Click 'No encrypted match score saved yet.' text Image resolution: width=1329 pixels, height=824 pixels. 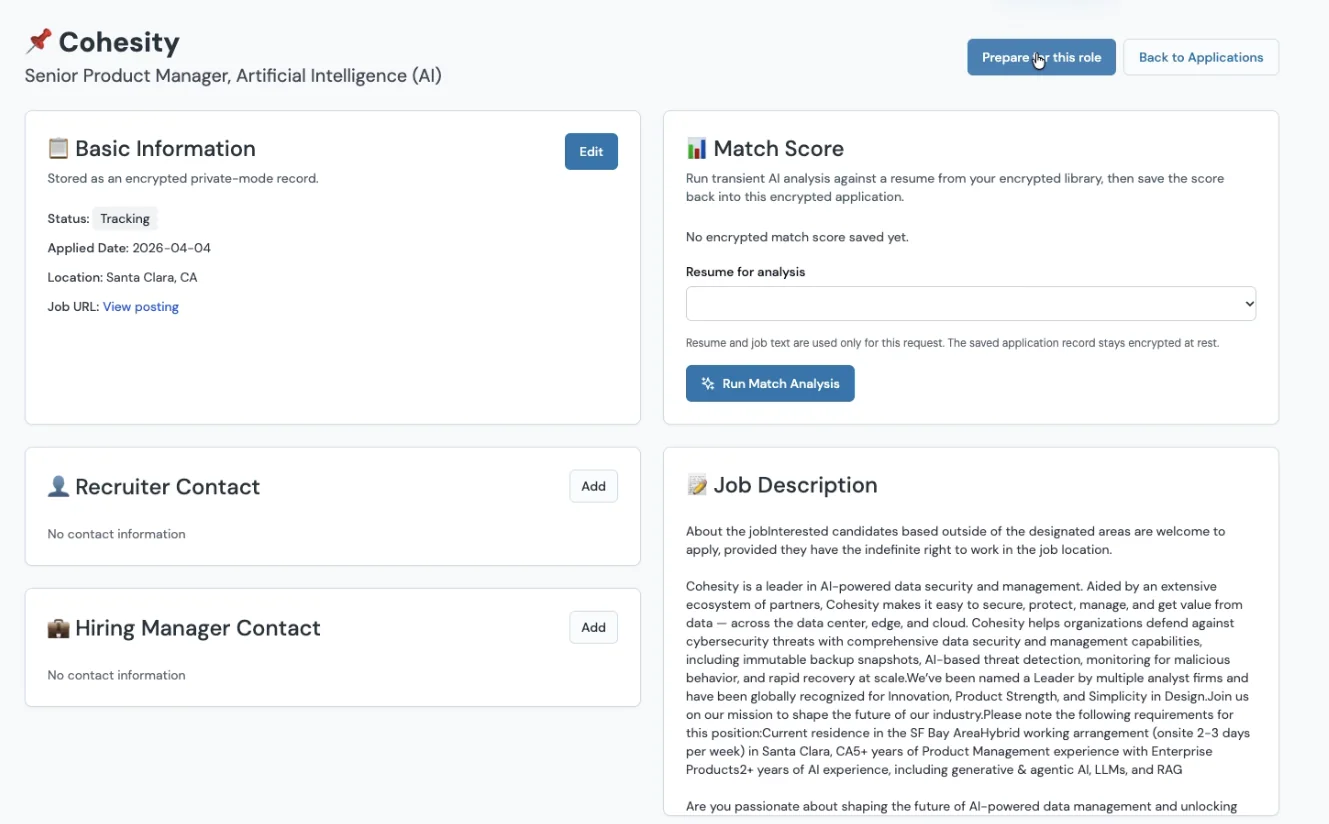(797, 237)
